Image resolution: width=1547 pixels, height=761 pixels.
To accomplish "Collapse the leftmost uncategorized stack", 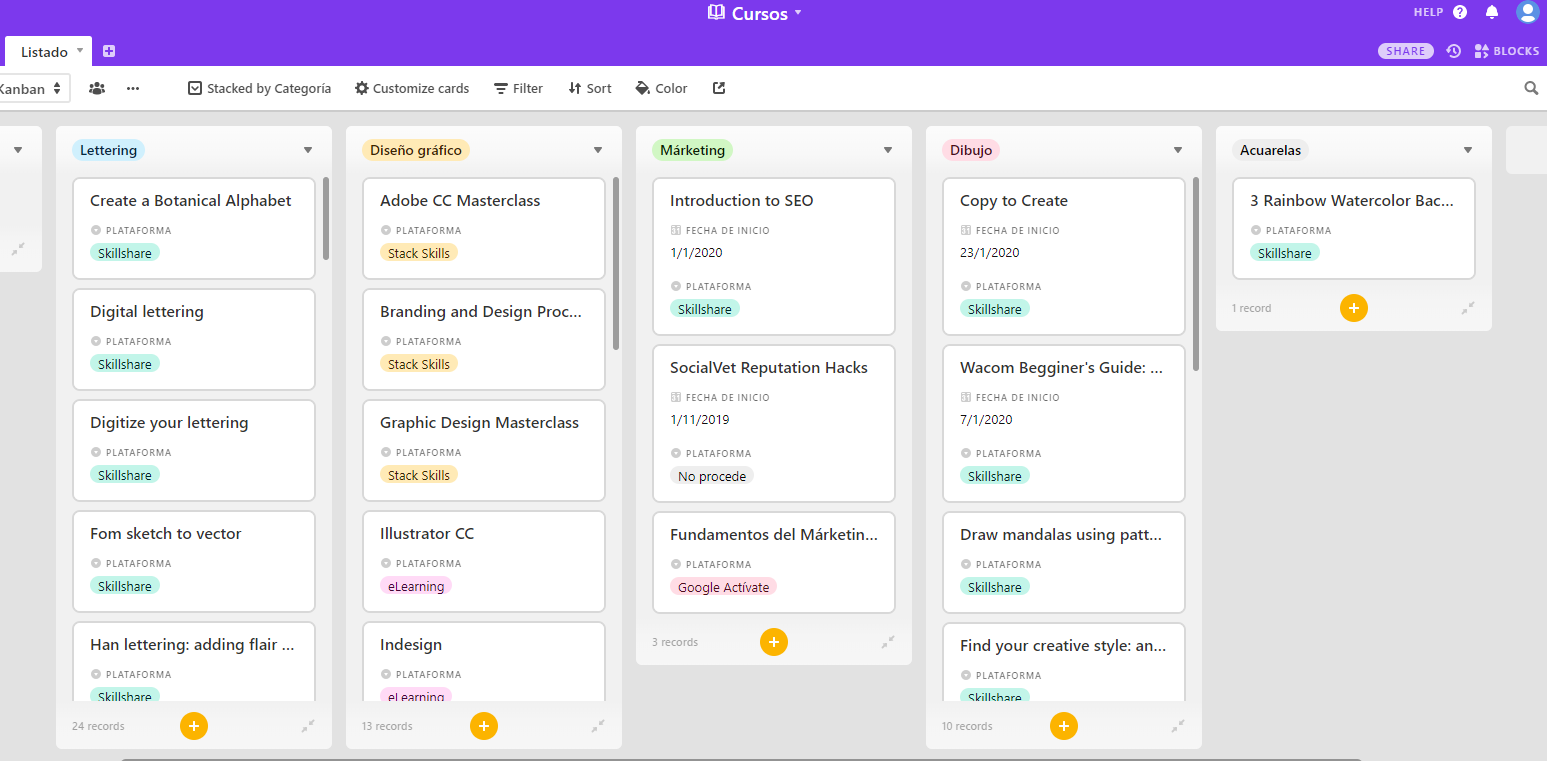I will pos(18,248).
